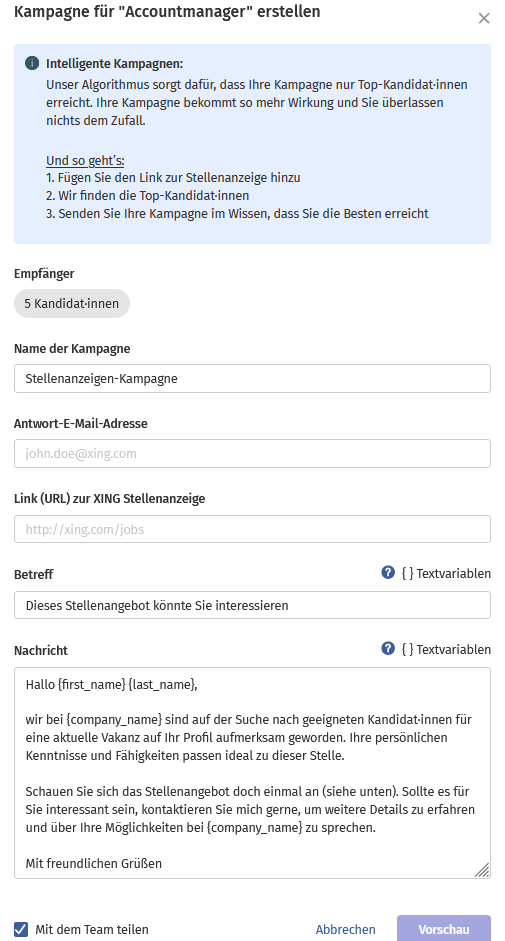Click the info icon beside Intelligente Kampagnen
505x941 pixels.
click(32, 63)
